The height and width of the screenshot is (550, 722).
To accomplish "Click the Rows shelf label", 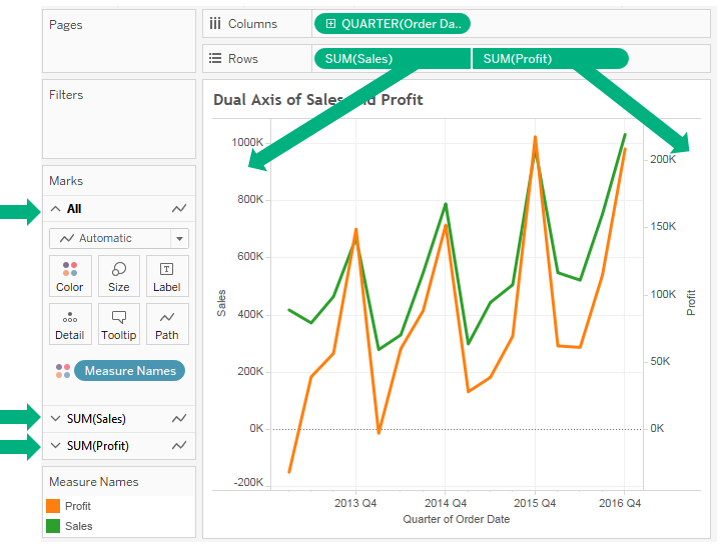I will click(243, 59).
